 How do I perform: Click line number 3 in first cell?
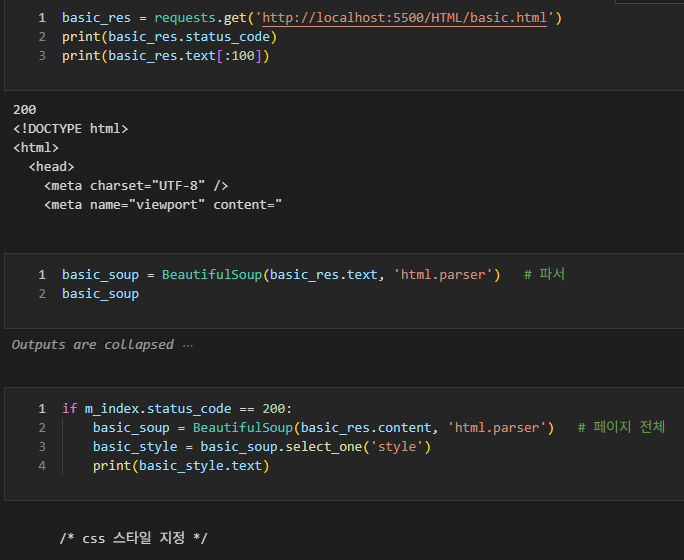tap(42, 56)
